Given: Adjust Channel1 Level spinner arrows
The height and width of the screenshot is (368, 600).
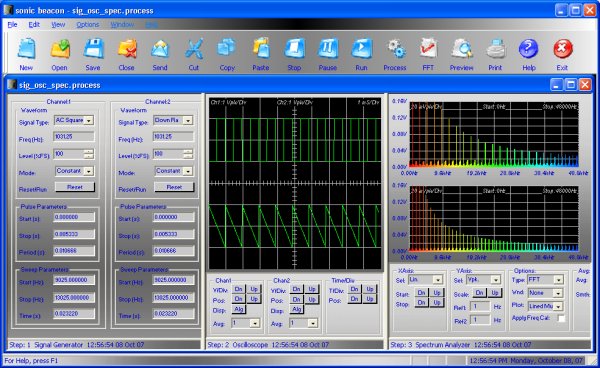Looking at the screenshot, I should (88, 154).
